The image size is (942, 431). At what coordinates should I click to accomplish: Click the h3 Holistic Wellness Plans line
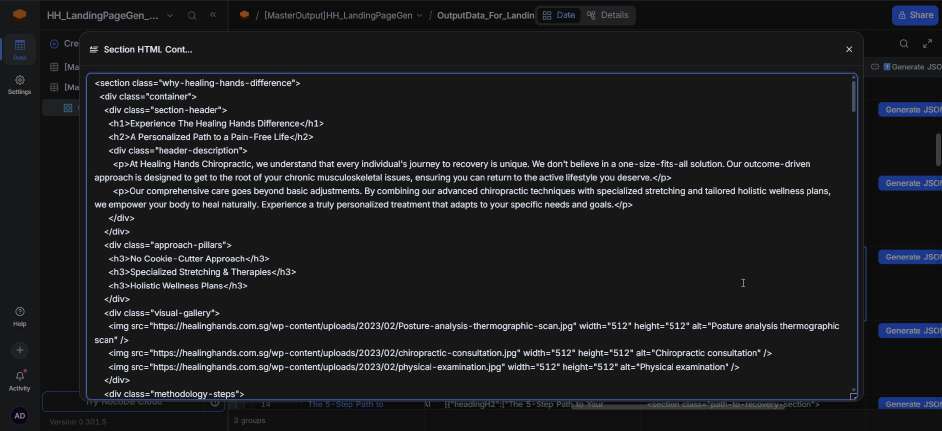coord(178,286)
